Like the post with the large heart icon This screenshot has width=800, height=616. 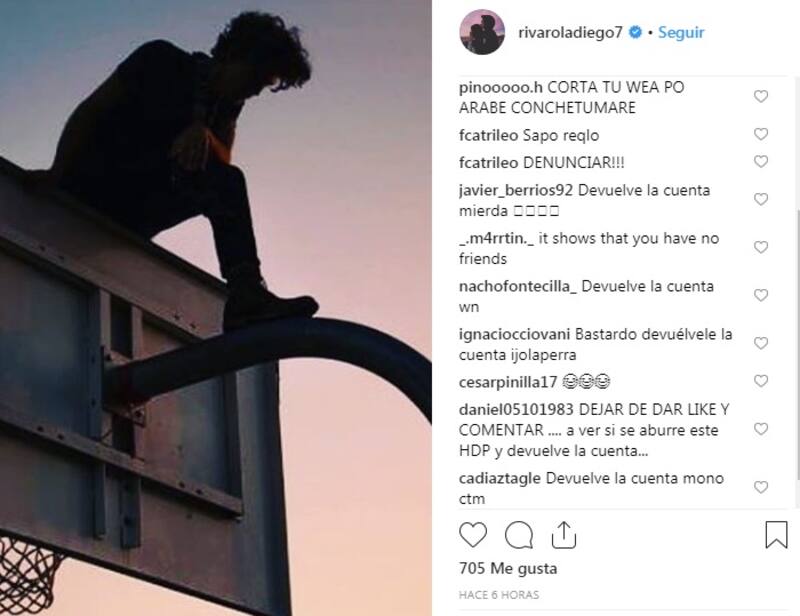[473, 535]
